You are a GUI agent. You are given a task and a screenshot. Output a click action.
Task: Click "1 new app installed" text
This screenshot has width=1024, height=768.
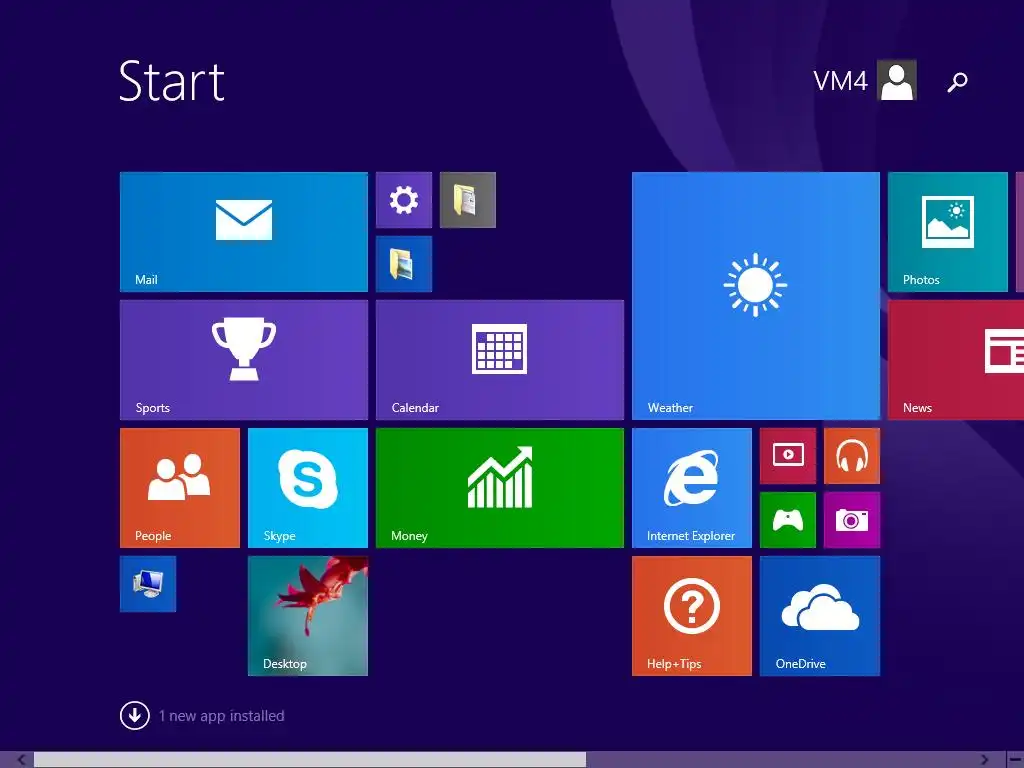(221, 716)
